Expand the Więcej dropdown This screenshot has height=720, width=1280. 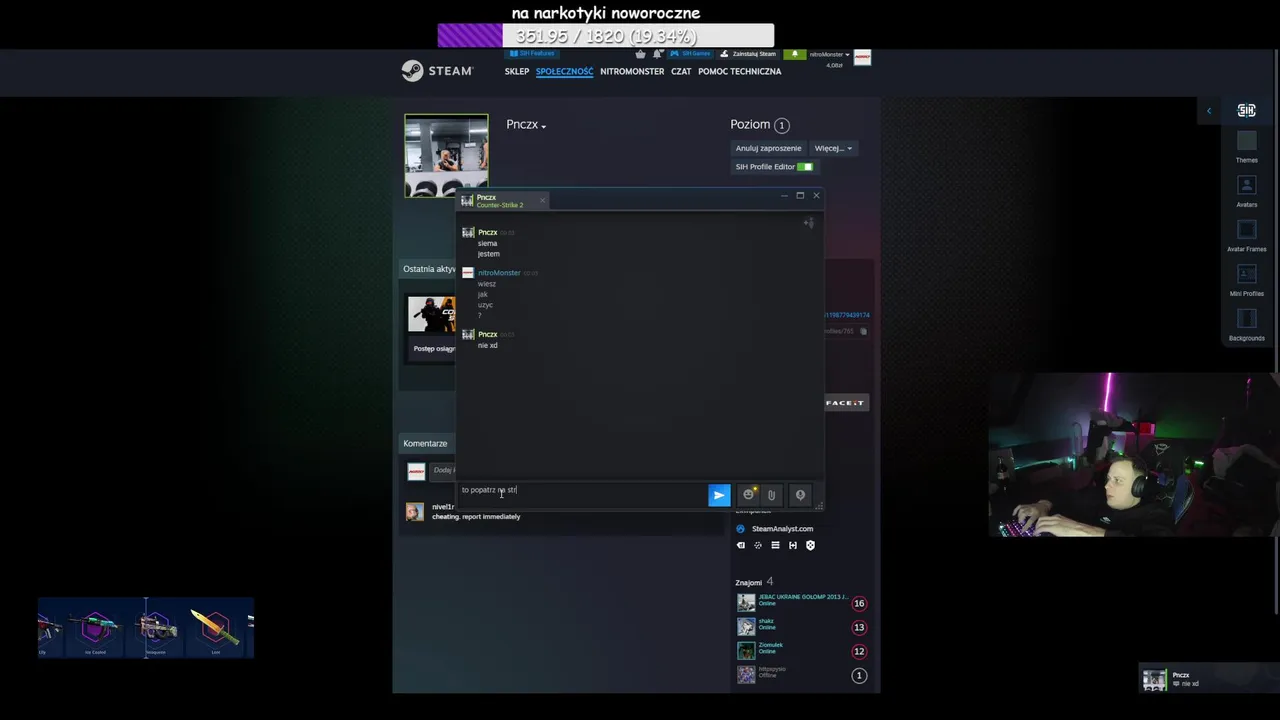click(x=833, y=148)
